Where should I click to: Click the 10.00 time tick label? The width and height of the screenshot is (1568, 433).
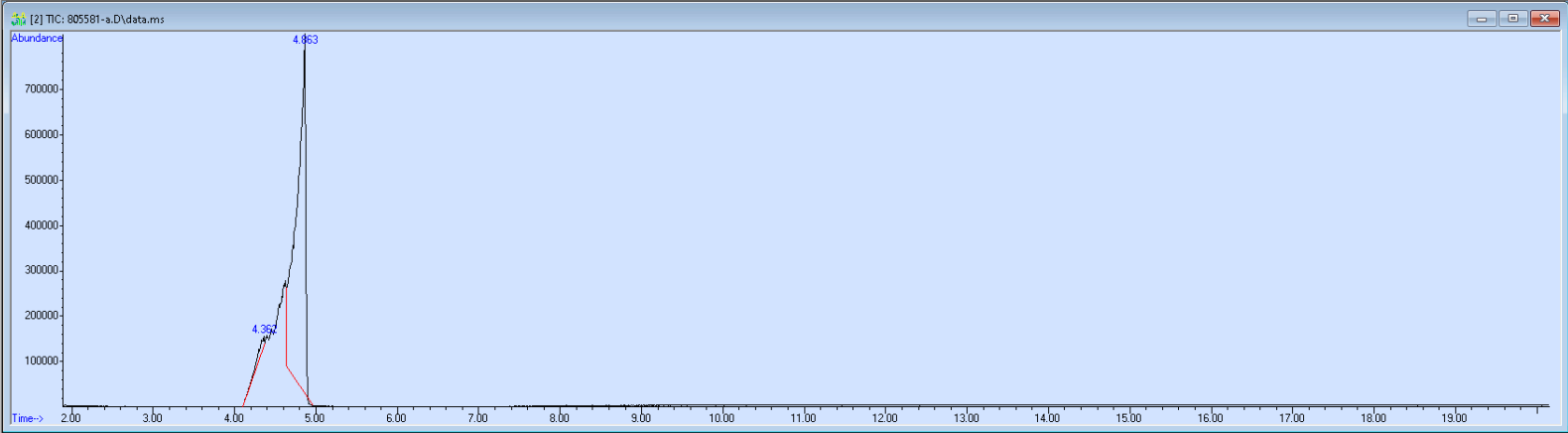point(721,418)
